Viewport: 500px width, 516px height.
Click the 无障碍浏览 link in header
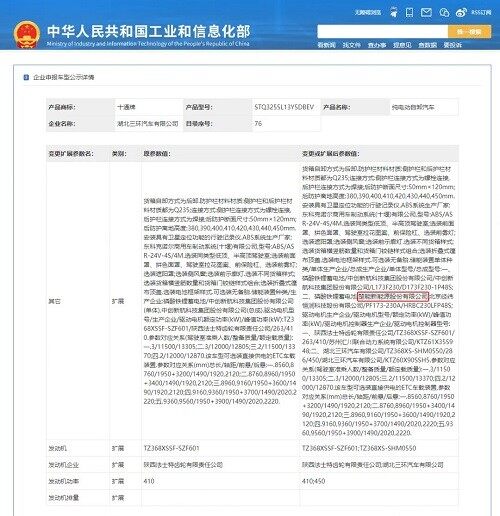[368, 13]
